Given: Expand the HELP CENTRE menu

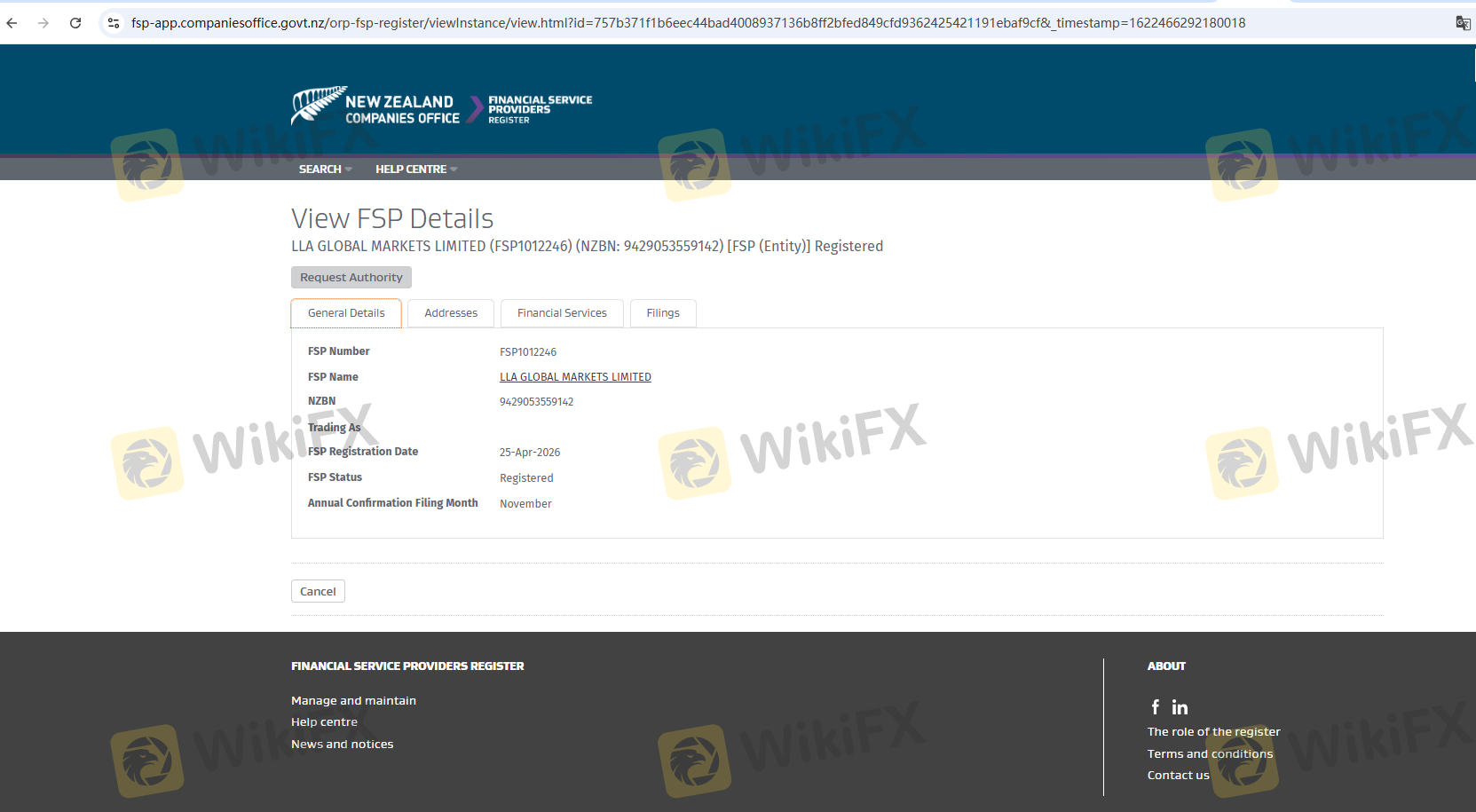Looking at the screenshot, I should (416, 169).
